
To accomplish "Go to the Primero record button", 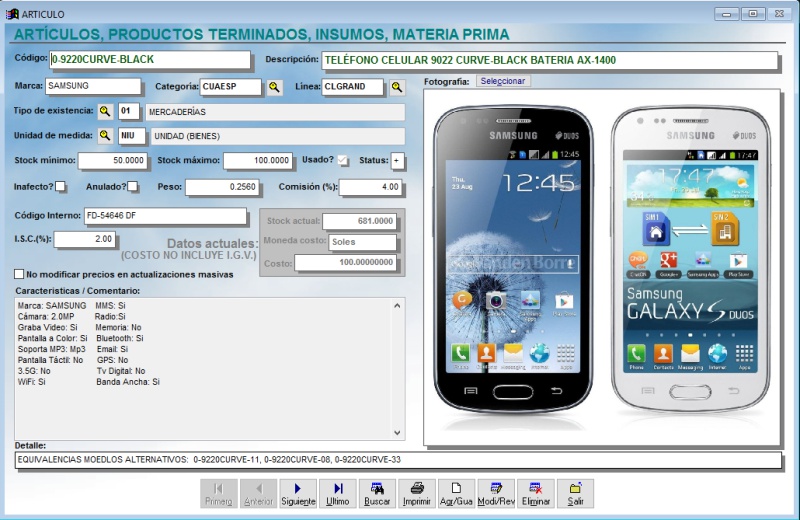I will 218,493.
